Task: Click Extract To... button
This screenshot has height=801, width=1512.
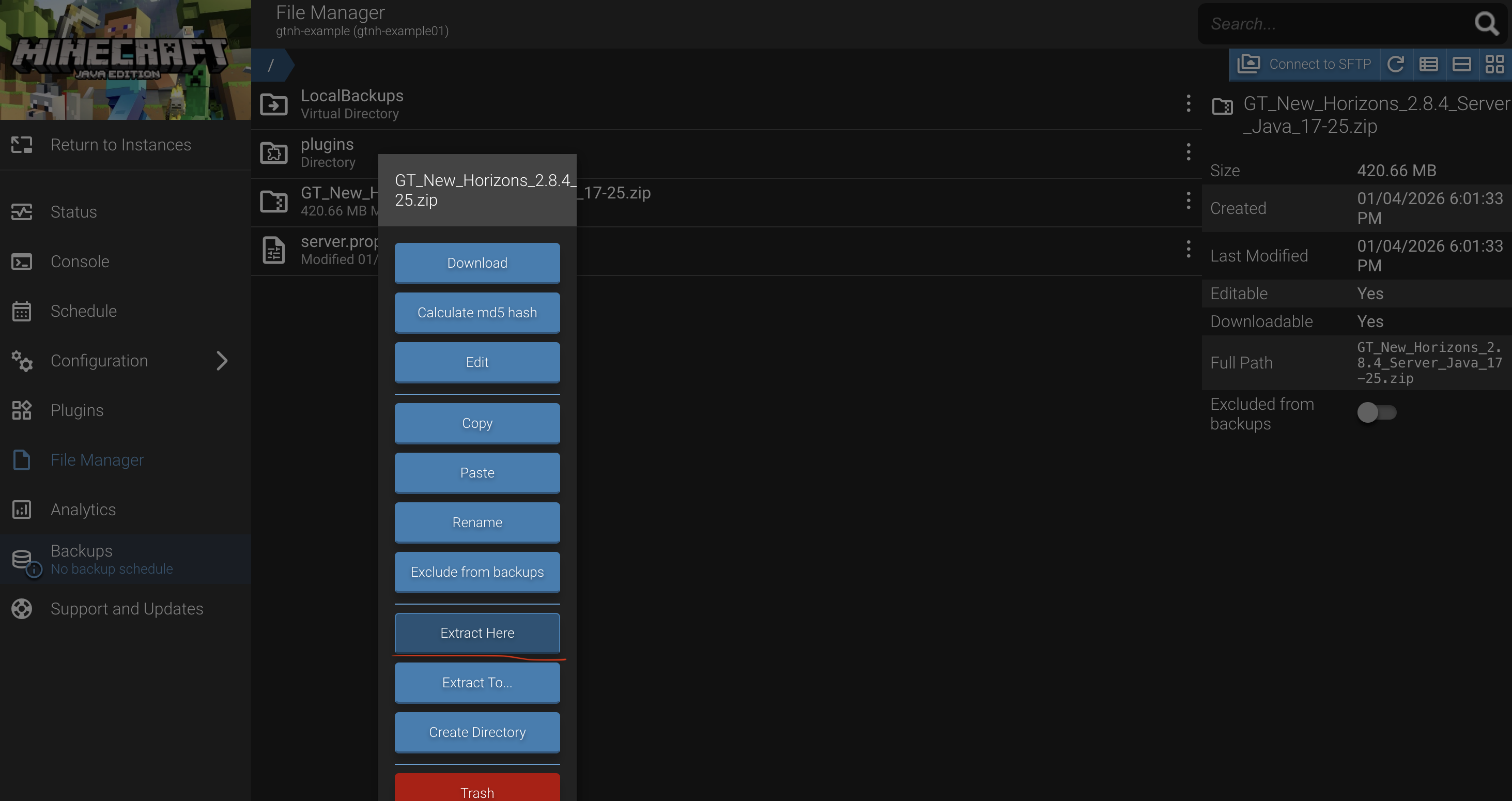Action: (477, 683)
